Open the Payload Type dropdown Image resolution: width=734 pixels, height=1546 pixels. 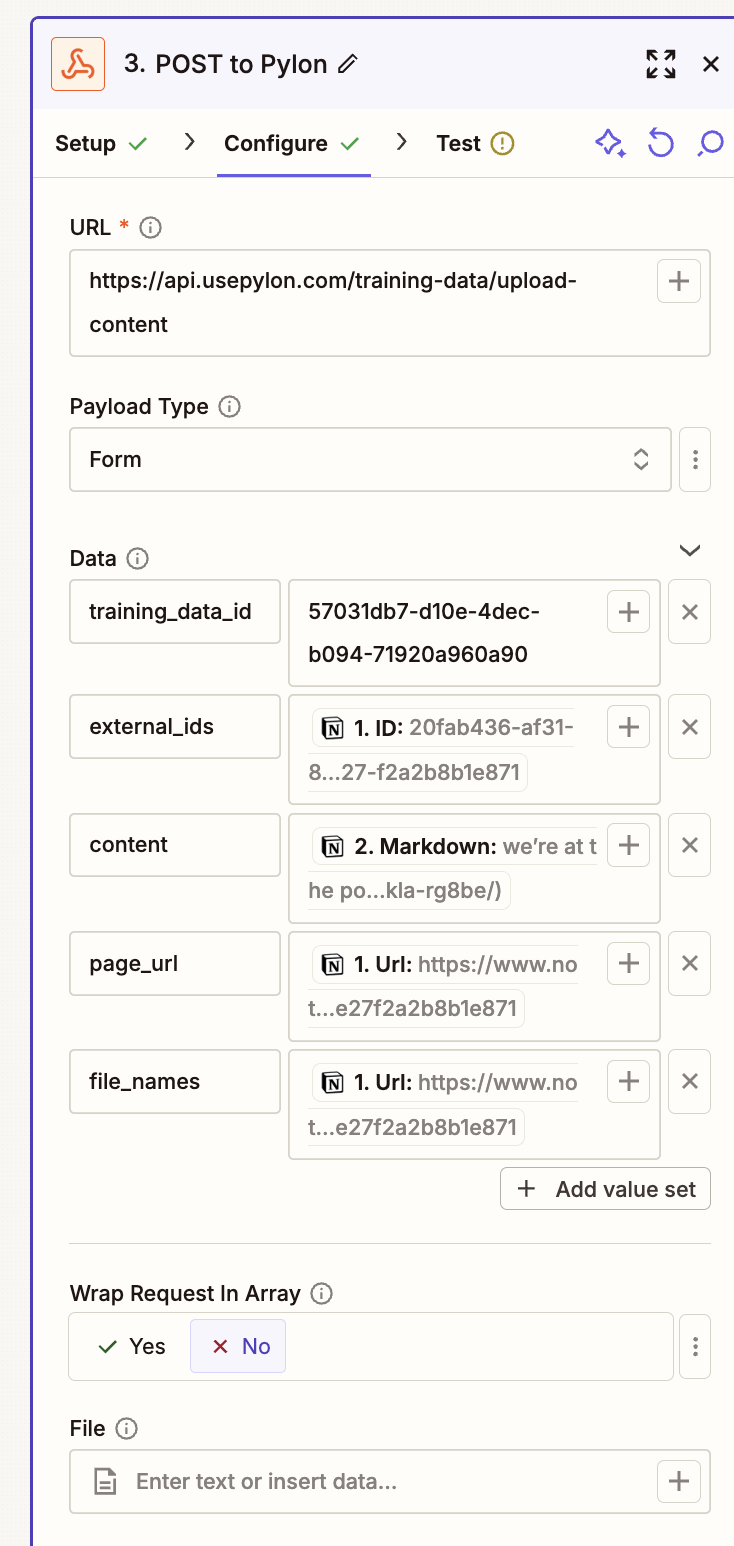point(370,460)
